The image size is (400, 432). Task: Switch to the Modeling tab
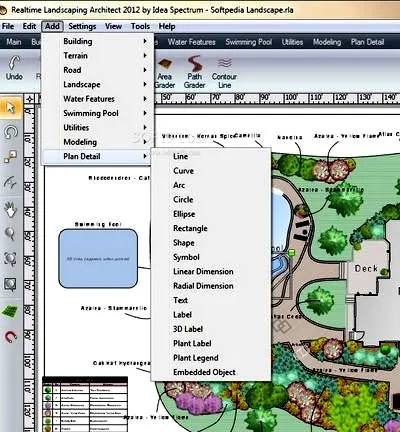[x=327, y=42]
